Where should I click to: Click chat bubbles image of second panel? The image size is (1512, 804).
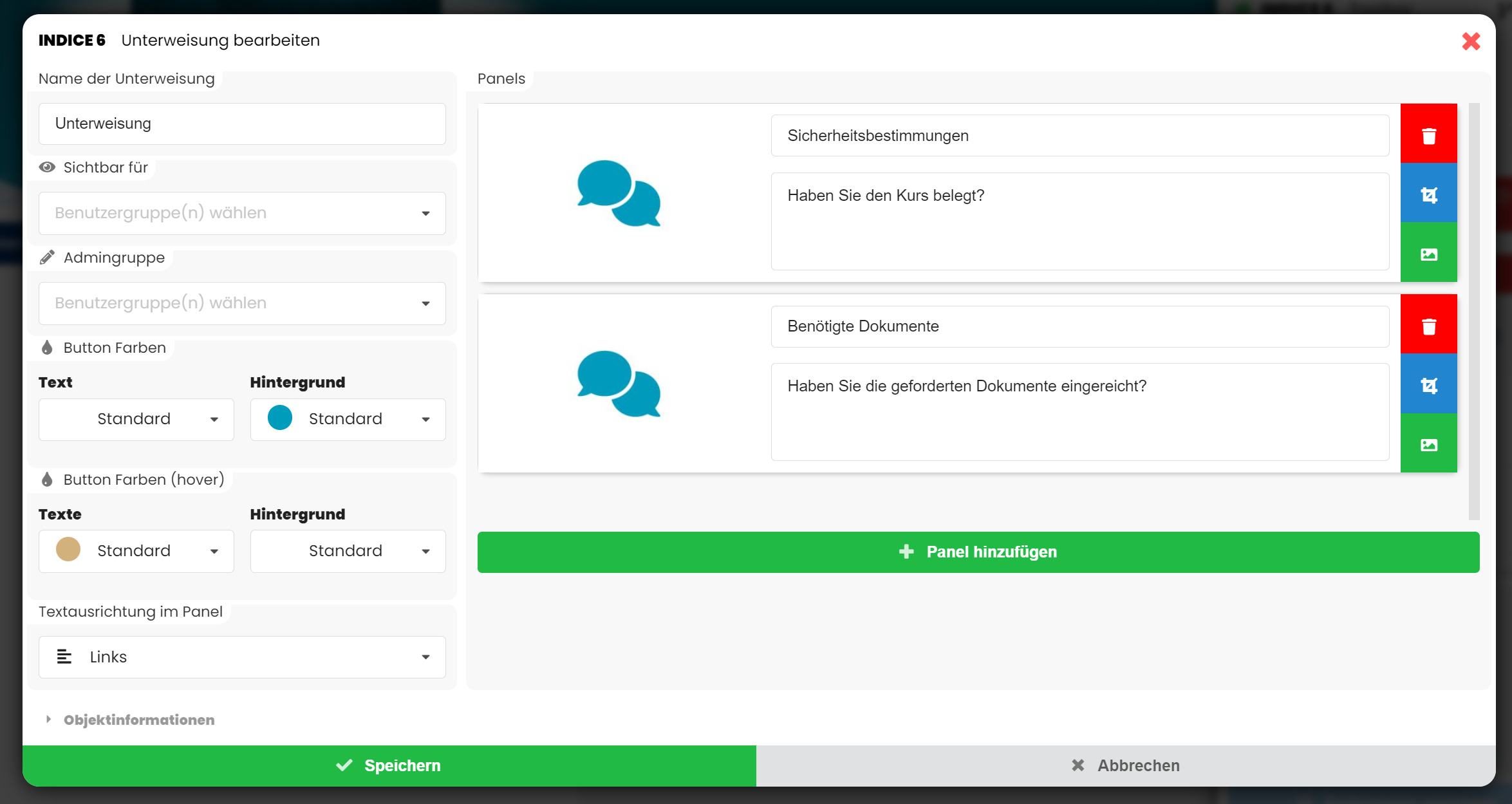click(619, 384)
